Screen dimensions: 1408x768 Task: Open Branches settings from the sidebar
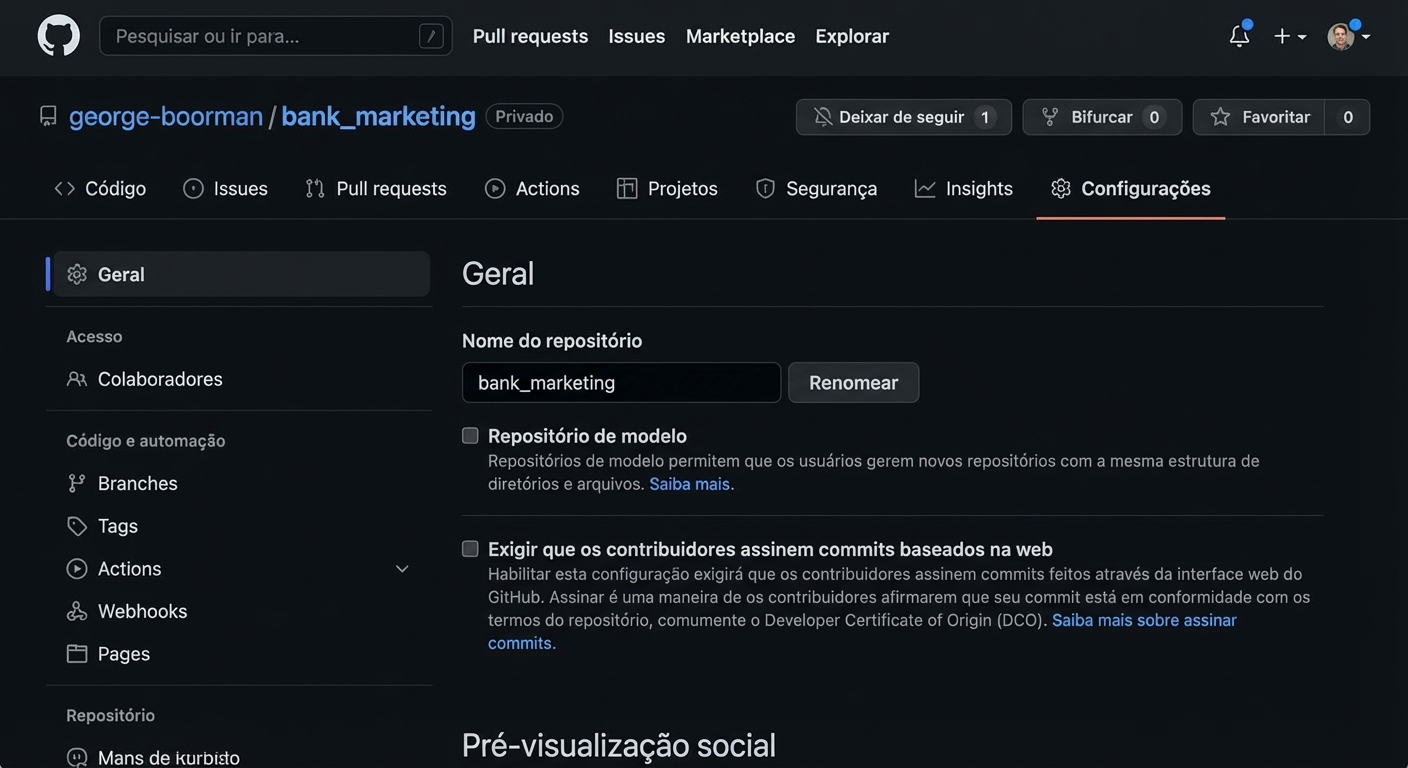pos(137,483)
